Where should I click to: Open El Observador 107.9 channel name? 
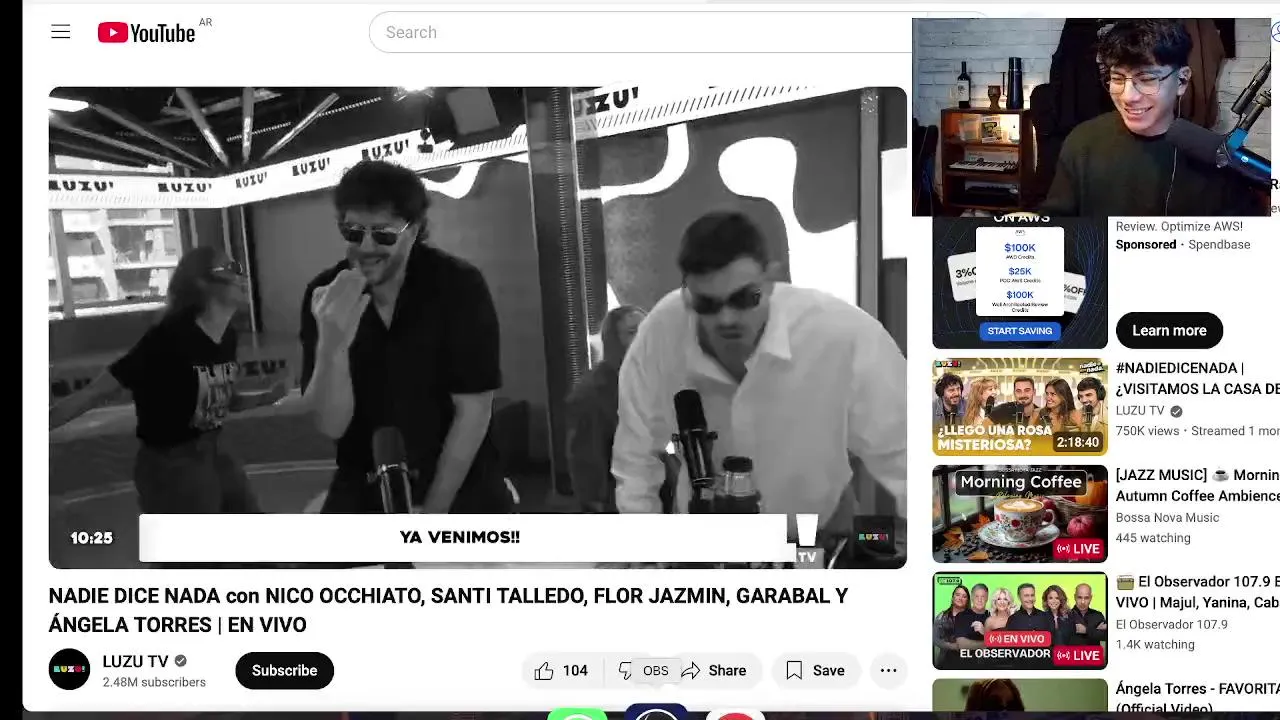pos(1171,624)
